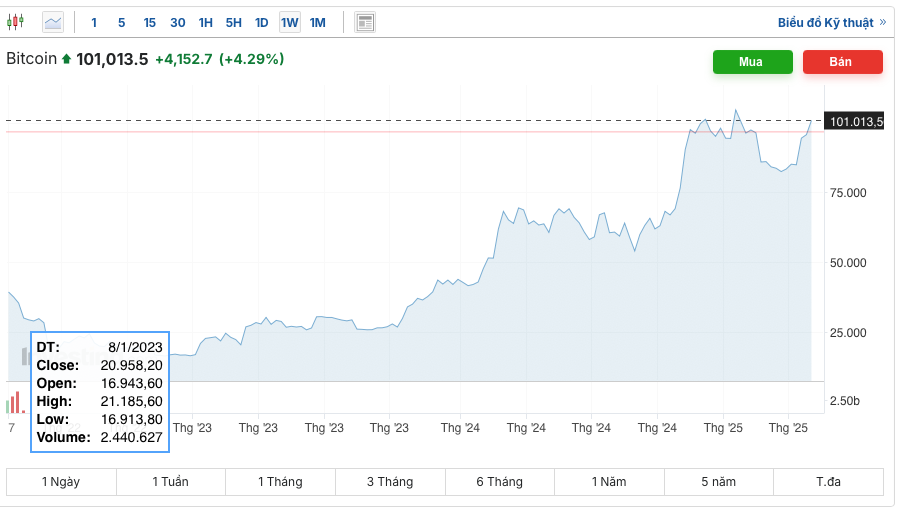Image resolution: width=898 pixels, height=515 pixels.
Task: Select the 1W interval button
Action: (289, 22)
